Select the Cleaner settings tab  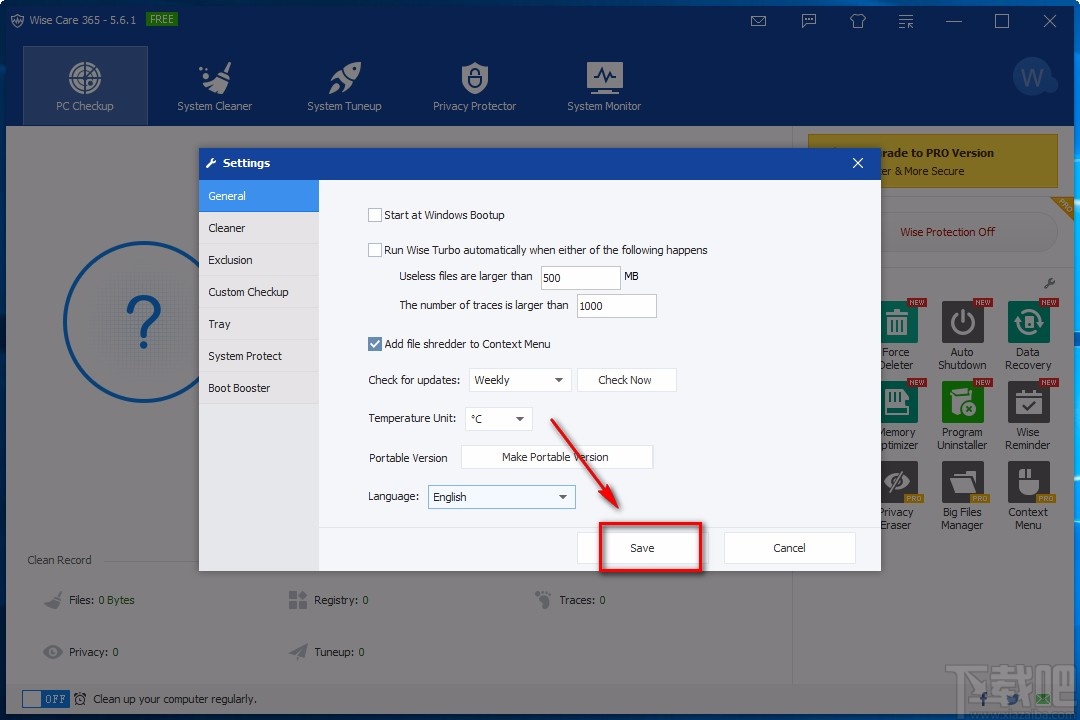click(x=258, y=228)
